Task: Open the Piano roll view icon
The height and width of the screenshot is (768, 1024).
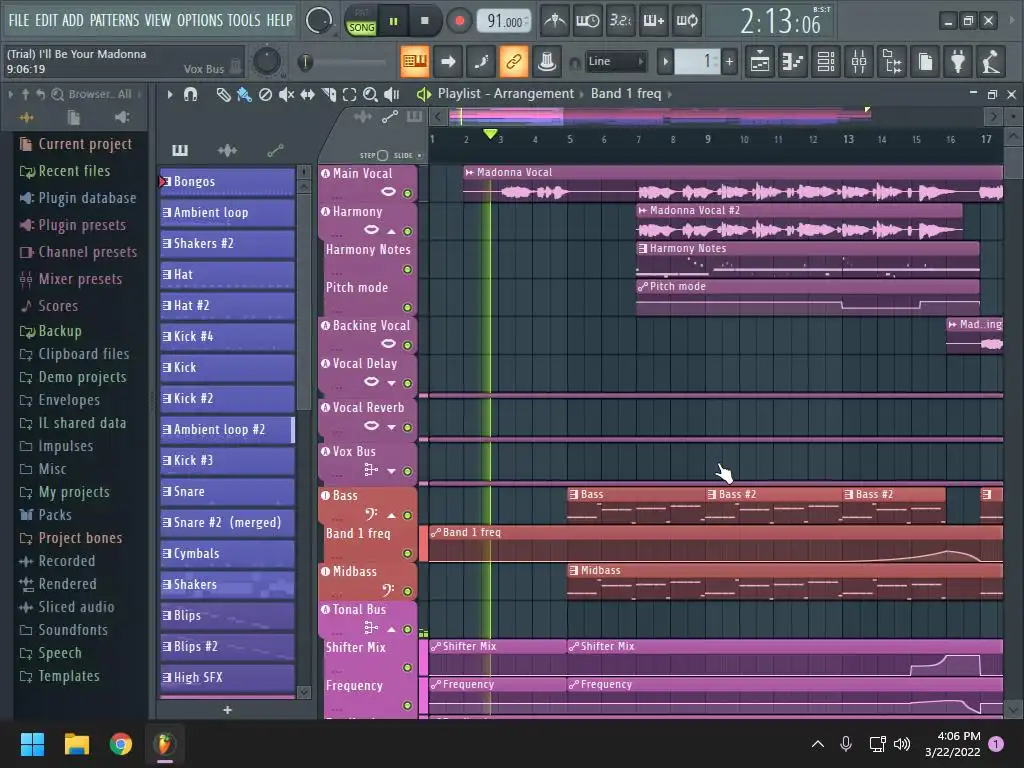Action: point(793,62)
